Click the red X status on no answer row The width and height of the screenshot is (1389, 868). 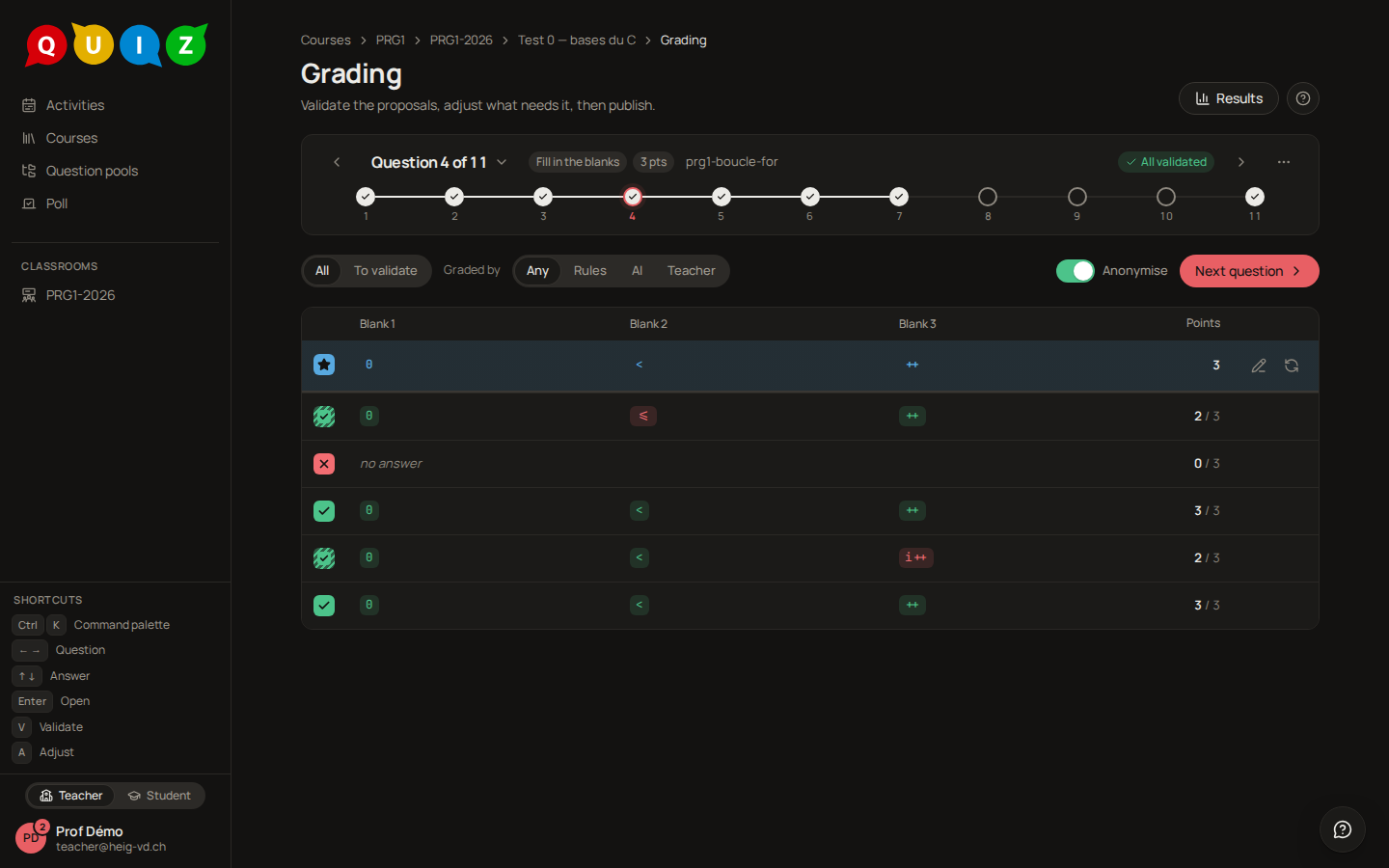(x=324, y=464)
